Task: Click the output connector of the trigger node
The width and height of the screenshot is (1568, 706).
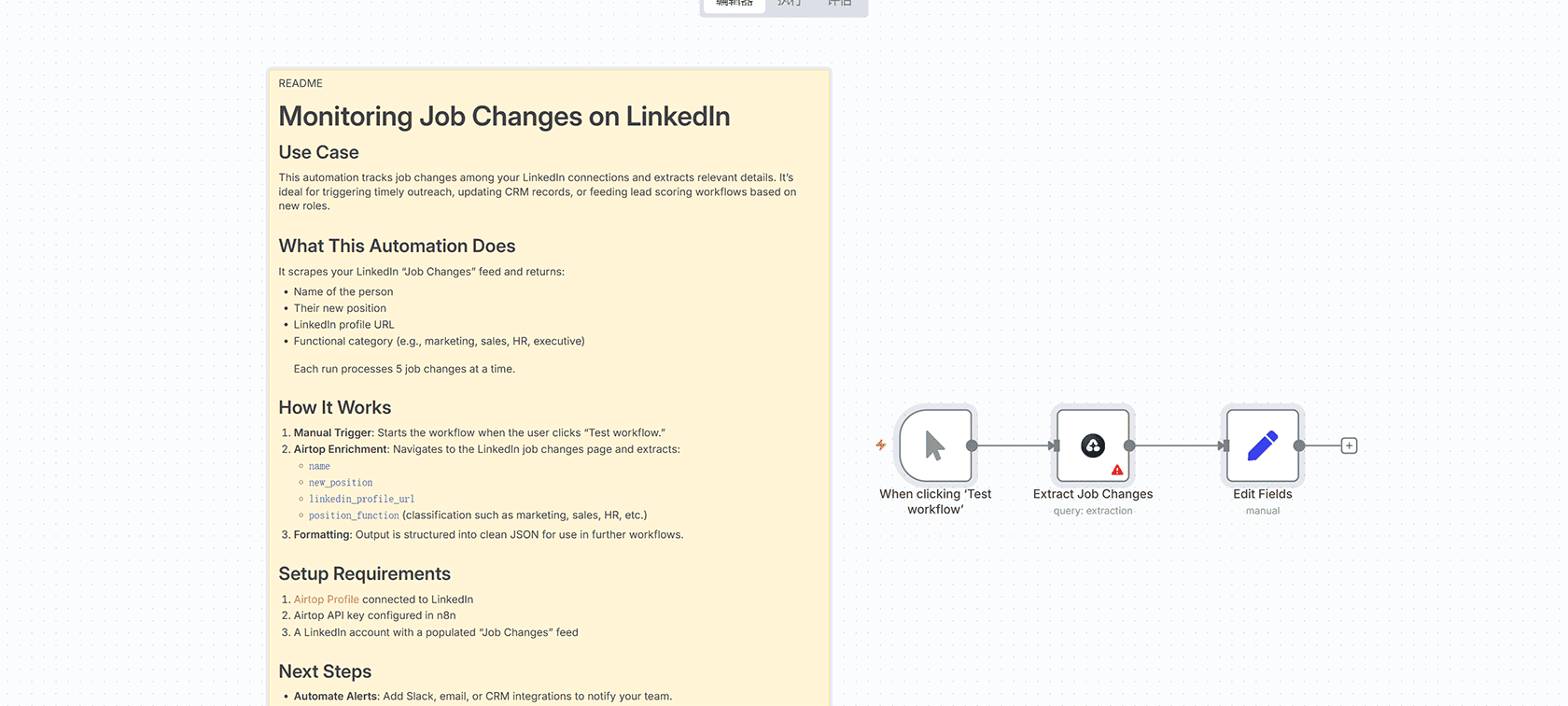Action: click(x=972, y=445)
